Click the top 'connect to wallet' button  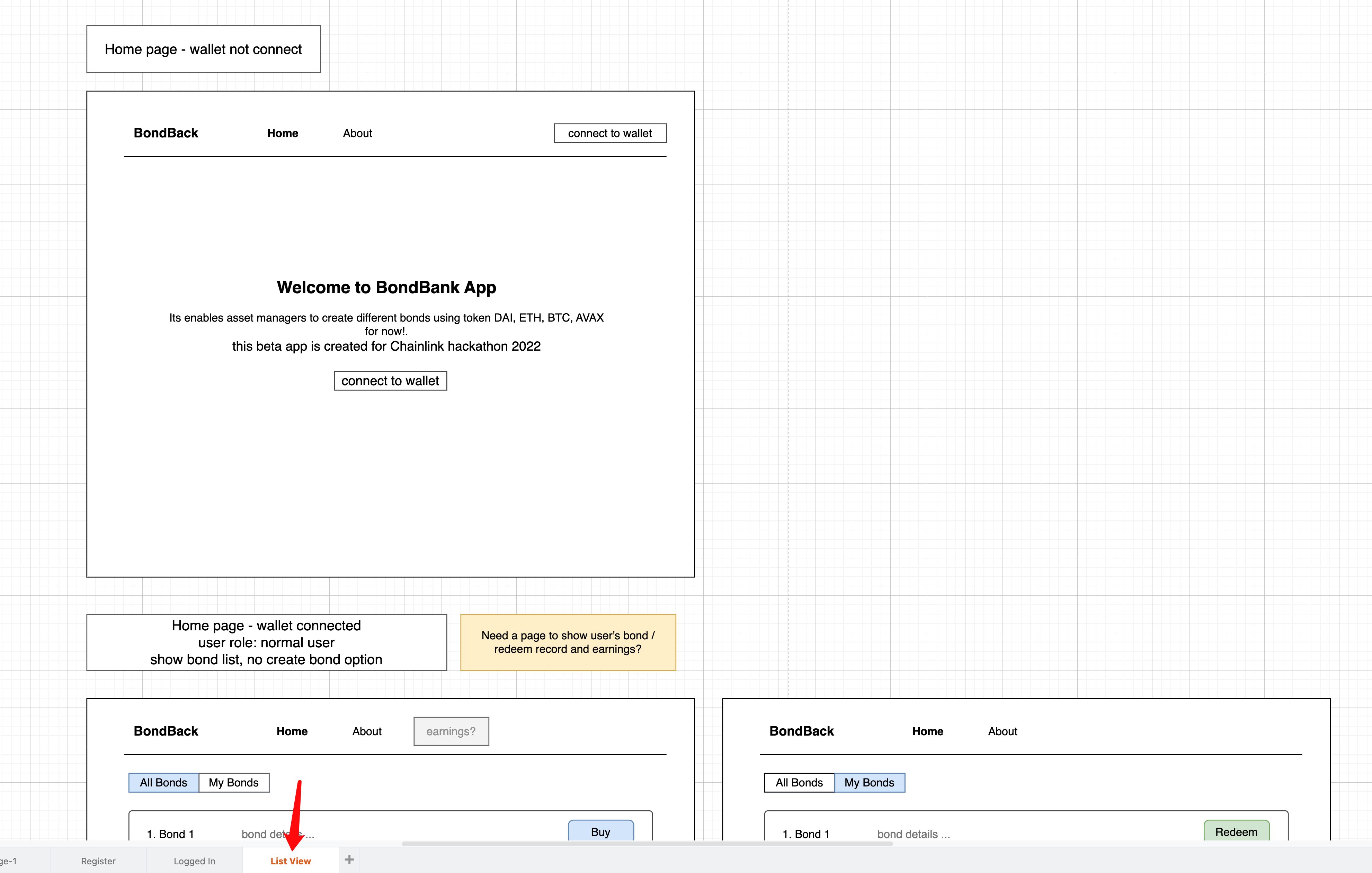coord(610,133)
